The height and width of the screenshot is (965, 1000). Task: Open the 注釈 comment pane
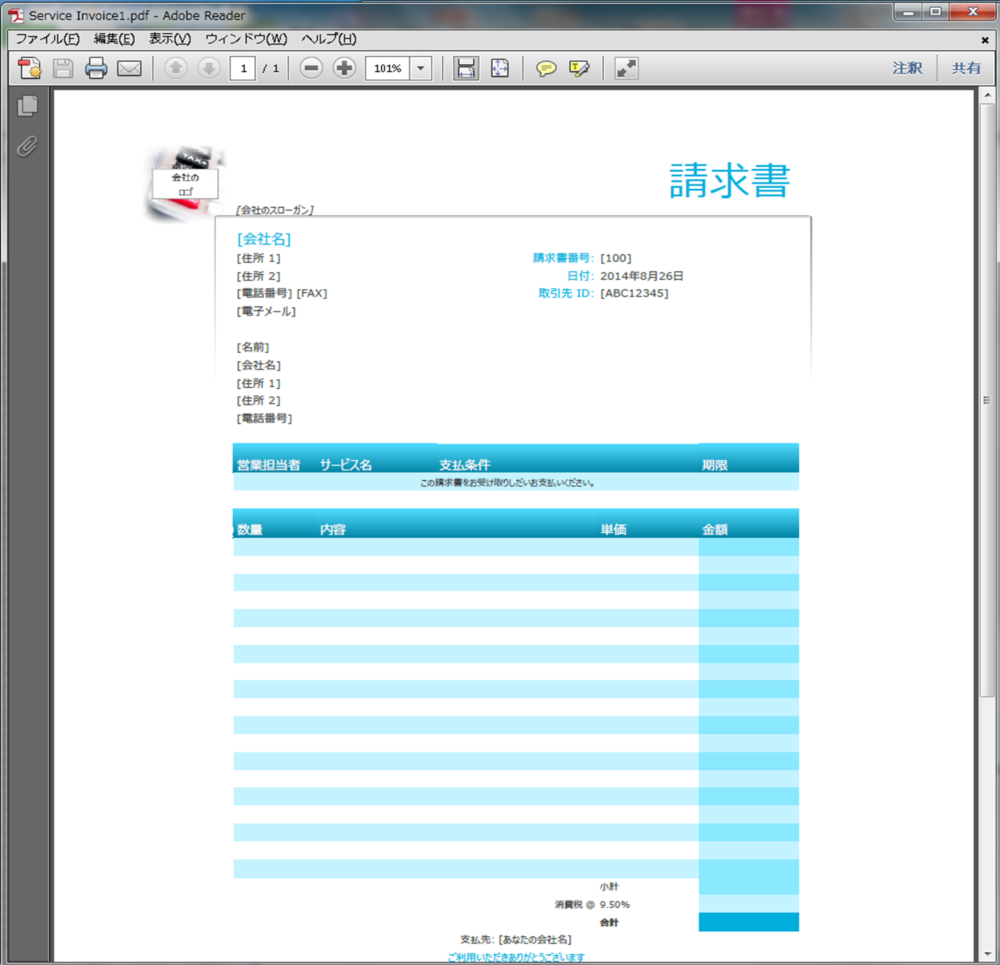pyautogui.click(x=907, y=68)
